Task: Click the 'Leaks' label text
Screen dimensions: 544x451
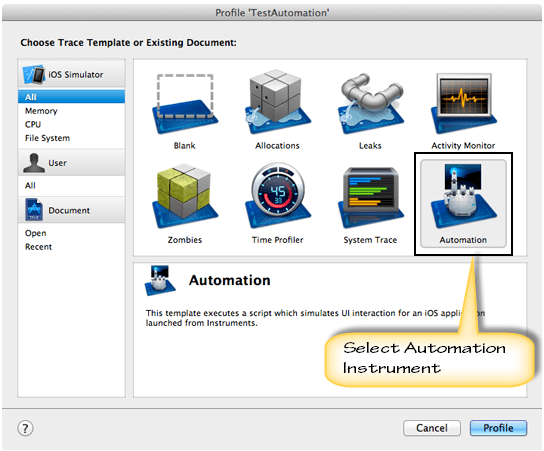Action: coord(370,145)
